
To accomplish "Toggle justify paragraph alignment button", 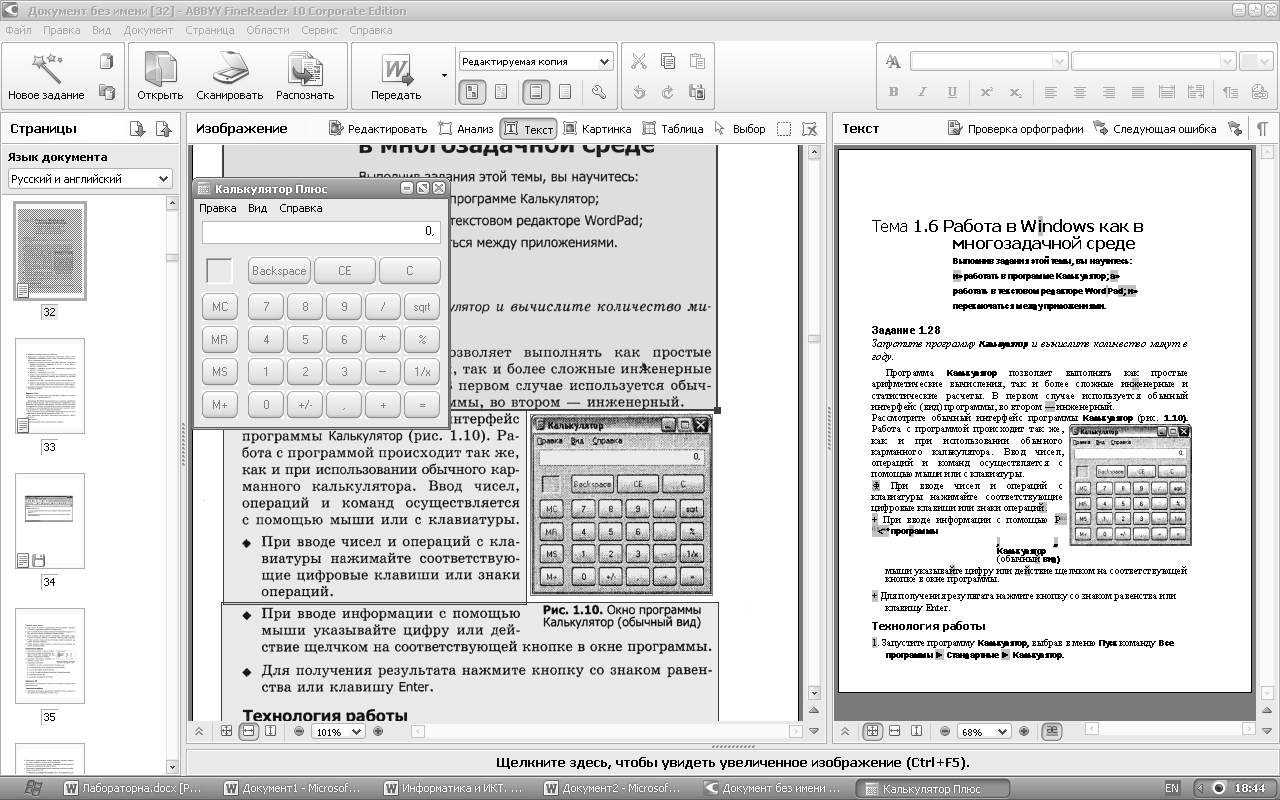I will pos(1137,92).
